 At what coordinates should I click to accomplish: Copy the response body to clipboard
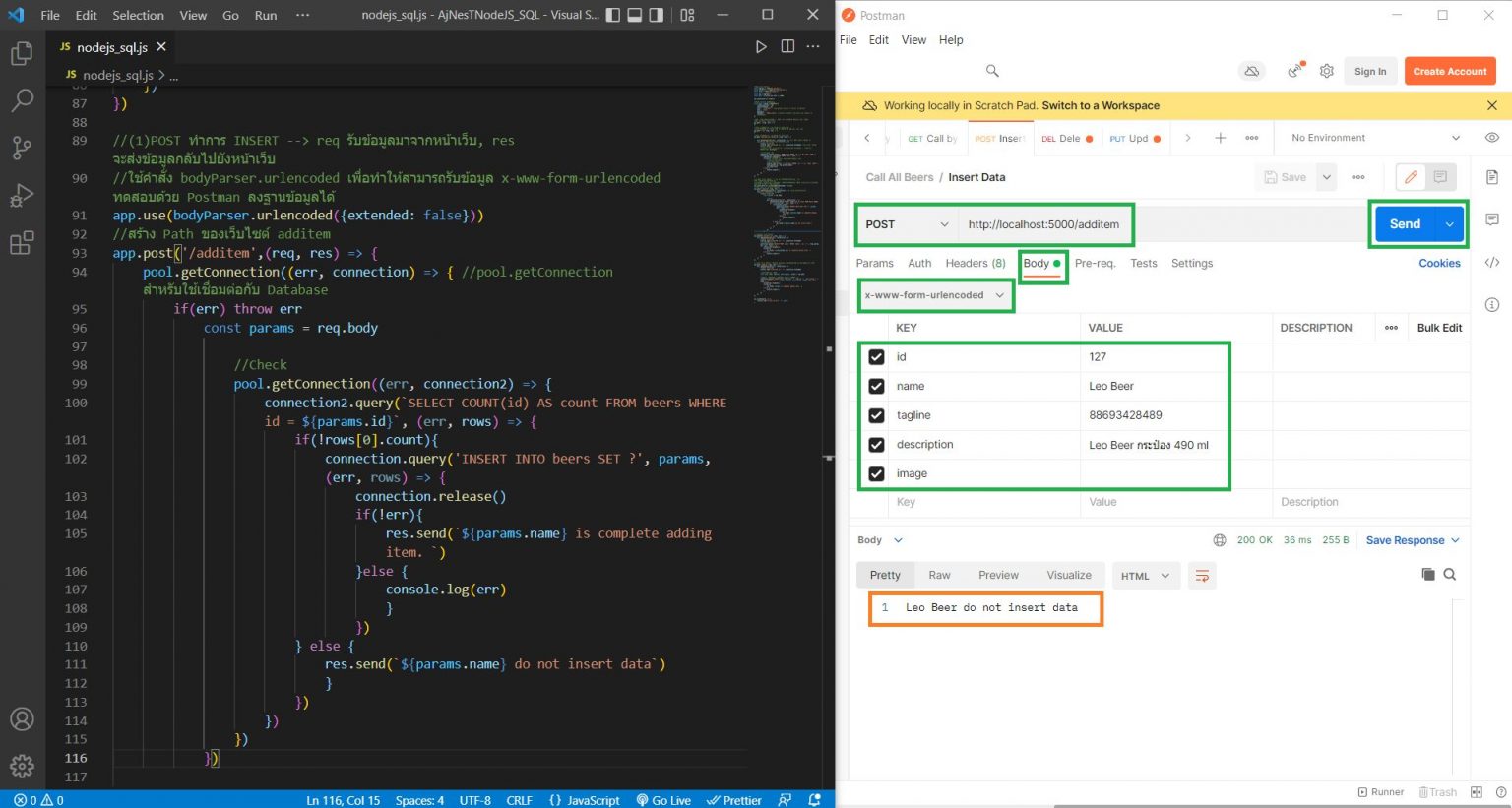click(1428, 575)
